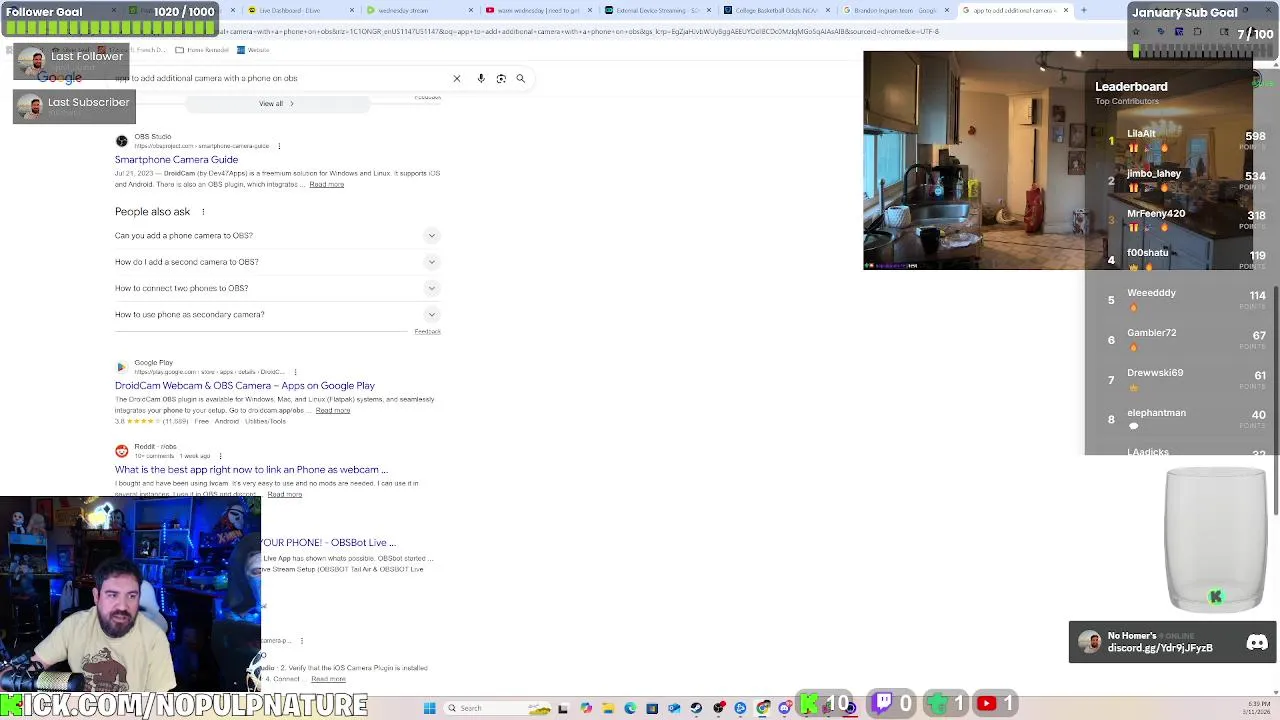Open Website bookmark
Screen dimensions: 1280x720
pos(252,50)
